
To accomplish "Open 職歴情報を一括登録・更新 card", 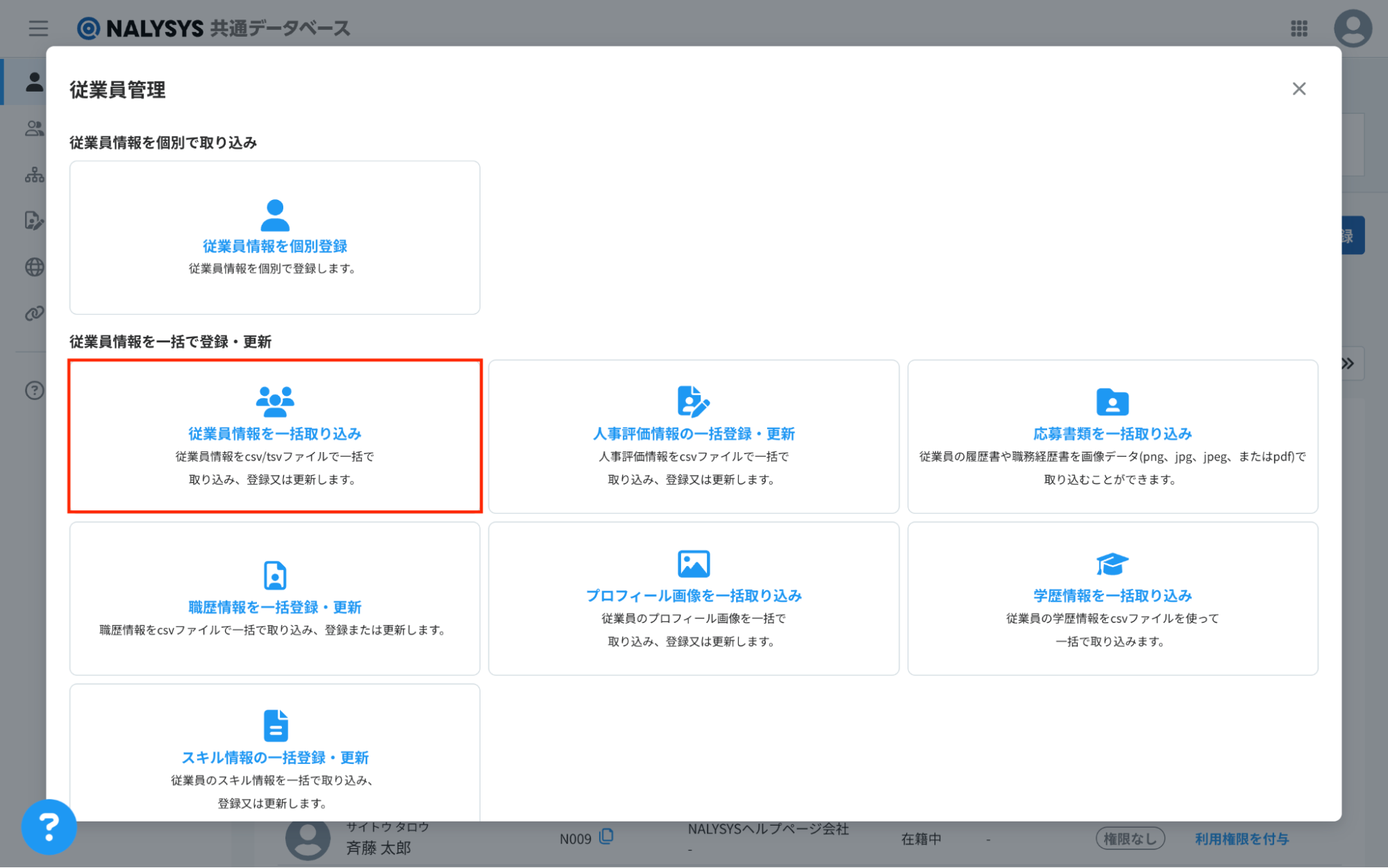I will [x=274, y=598].
